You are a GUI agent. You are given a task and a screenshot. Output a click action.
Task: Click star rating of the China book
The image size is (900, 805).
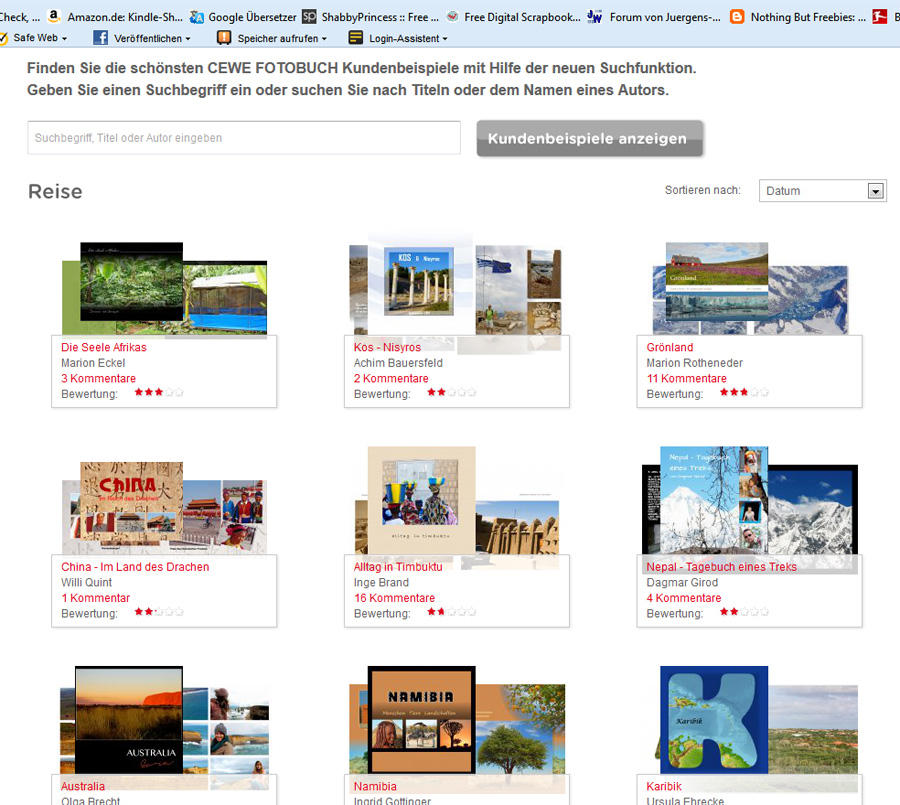(x=159, y=612)
